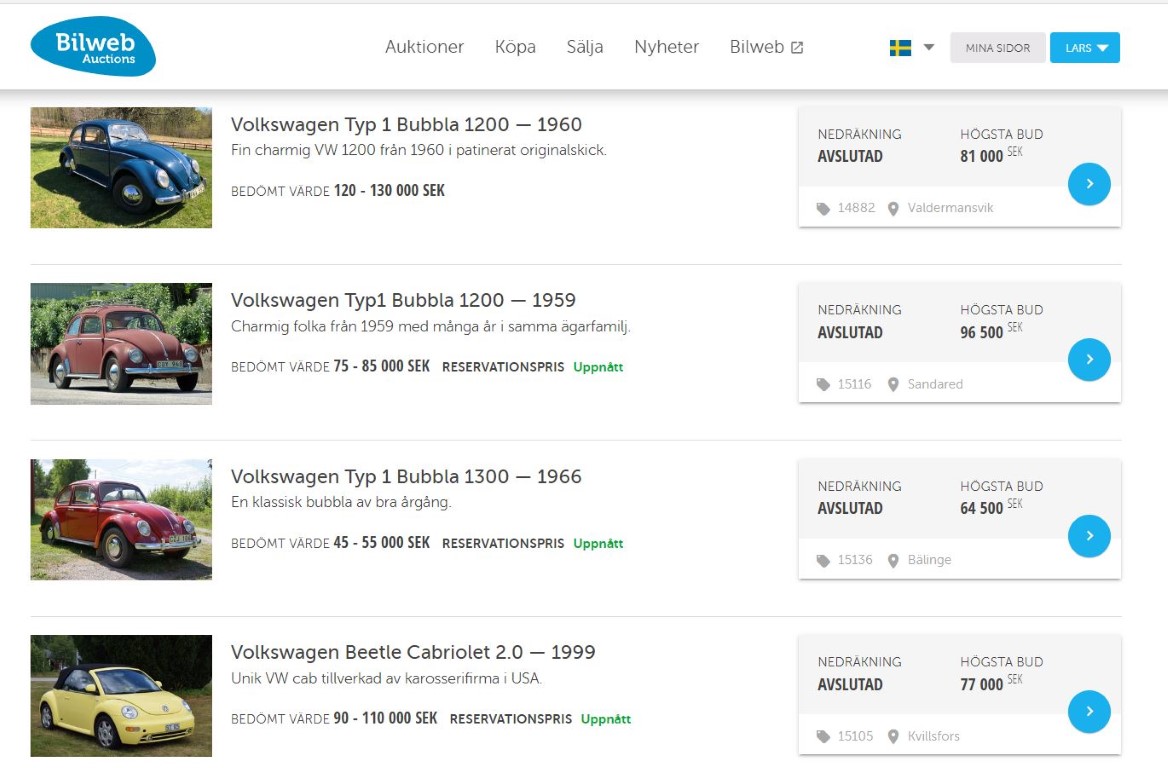
Task: Click location pin next to Sandared
Action: coord(893,385)
